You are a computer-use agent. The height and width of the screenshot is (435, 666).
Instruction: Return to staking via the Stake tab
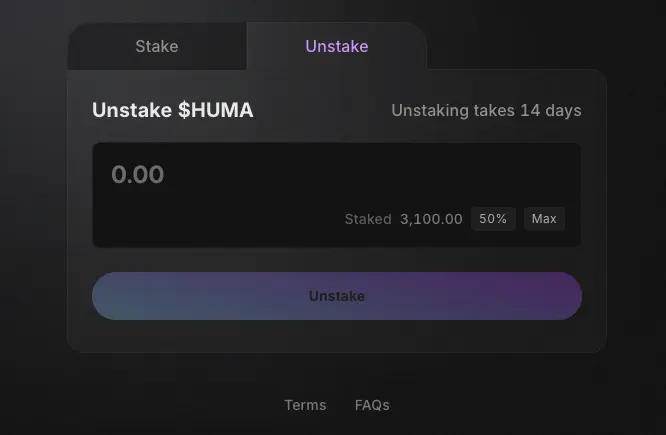157,46
